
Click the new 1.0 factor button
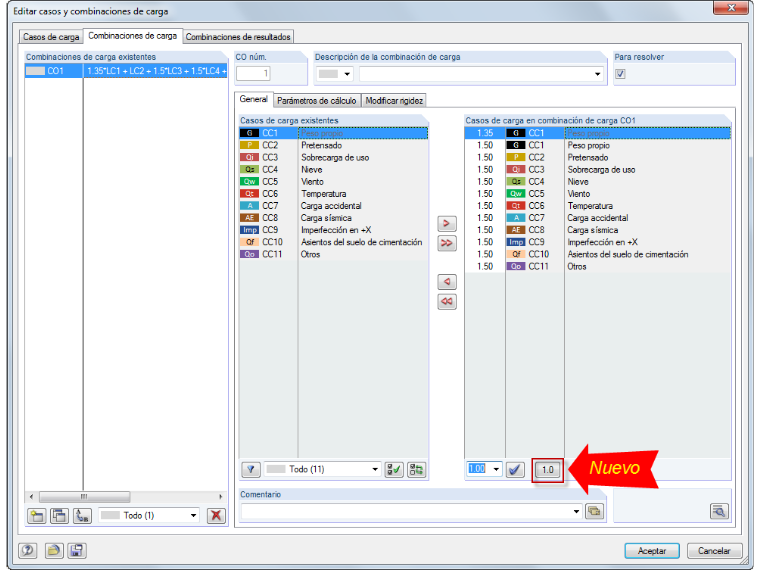[x=547, y=470]
